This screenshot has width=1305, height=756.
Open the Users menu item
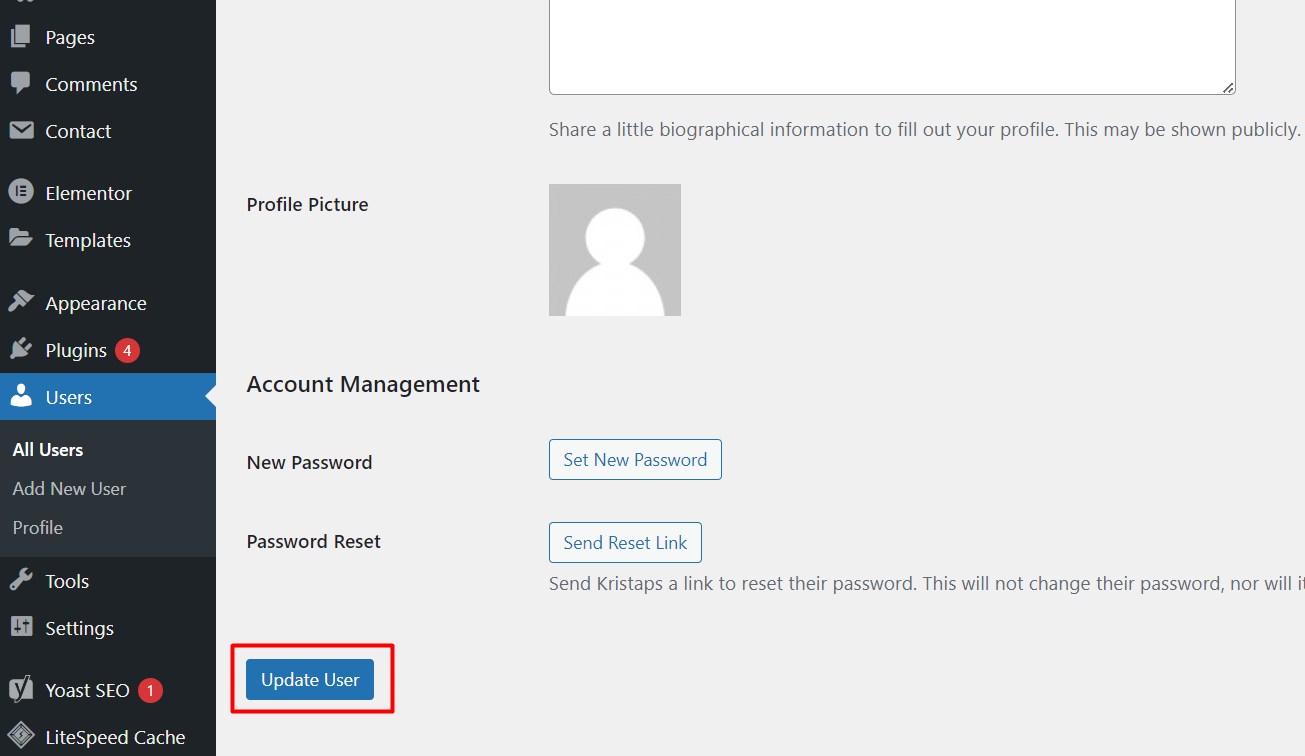click(x=69, y=397)
